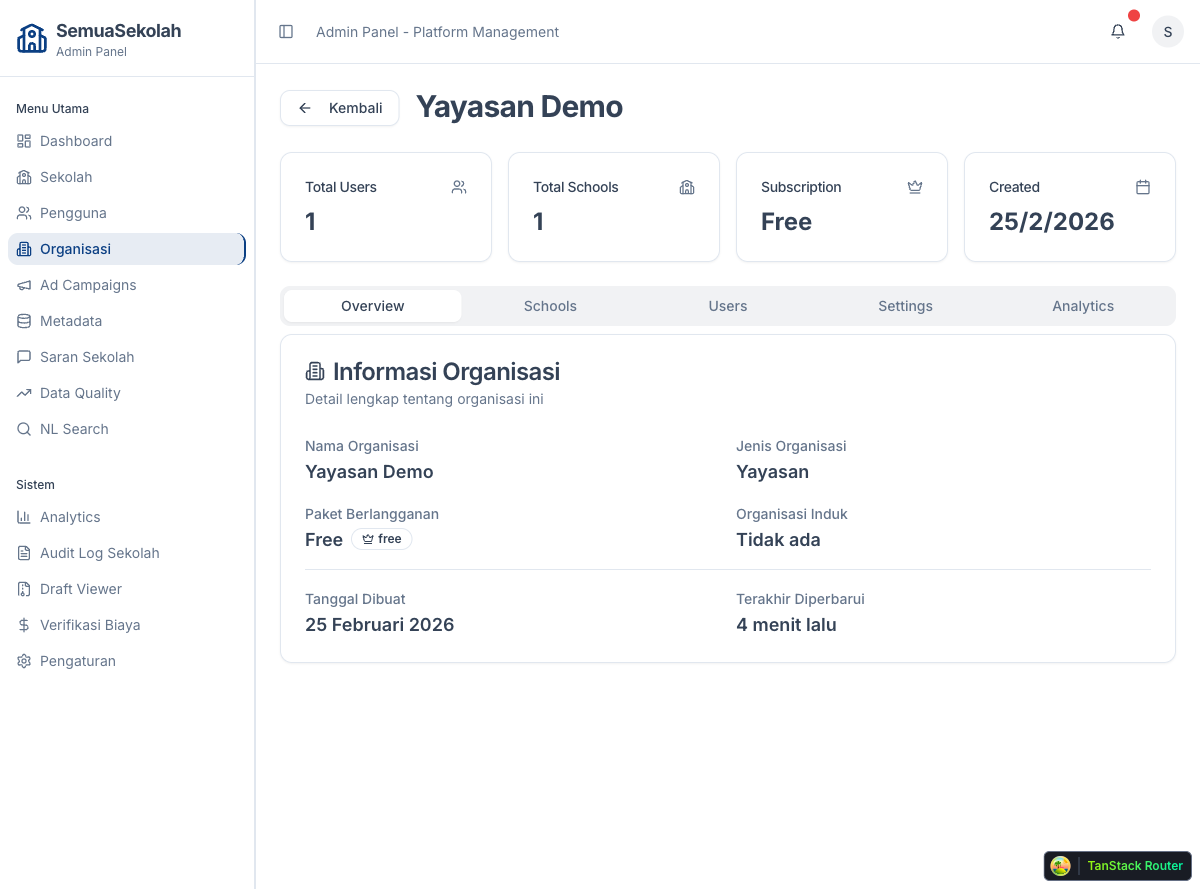1200x889 pixels.
Task: Open the Verifikasi Biaya dollar icon
Action: (x=23, y=625)
